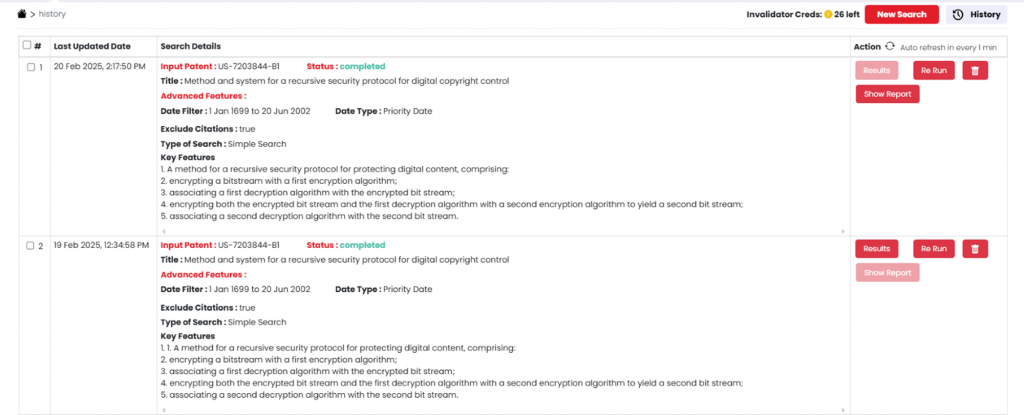Show Report for the first search
Screen dimensions: 1024x415
[888, 94]
